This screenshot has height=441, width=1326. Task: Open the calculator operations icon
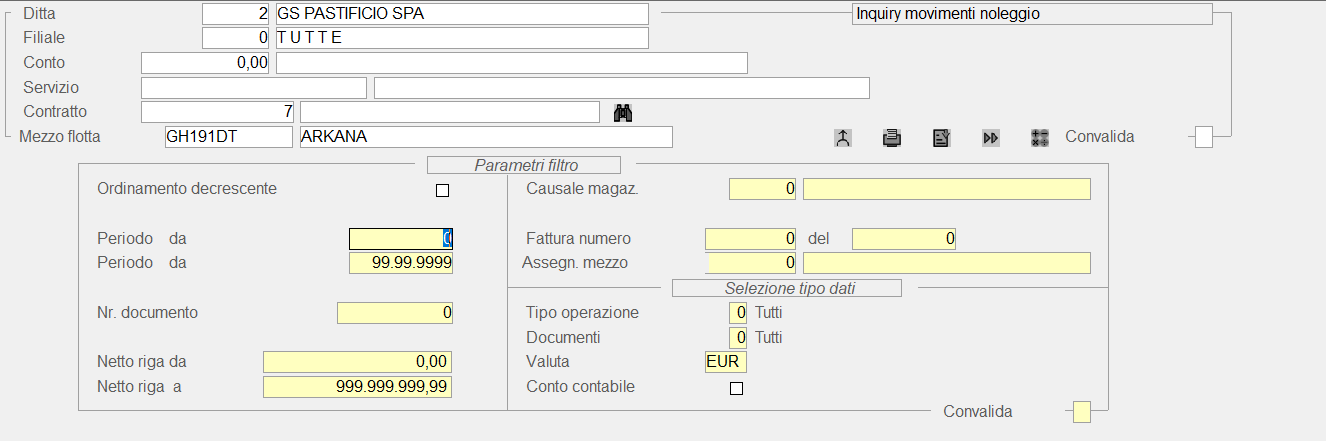[x=1040, y=138]
